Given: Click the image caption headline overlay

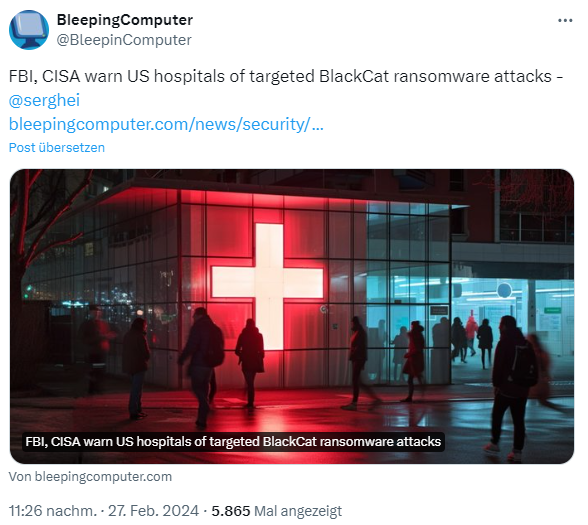Looking at the screenshot, I should (x=233, y=441).
